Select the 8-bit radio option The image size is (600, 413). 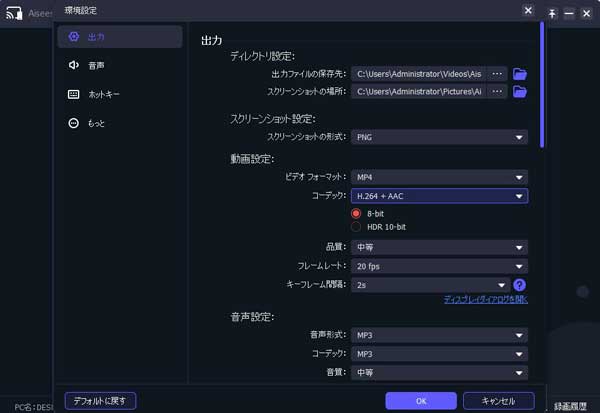(356, 213)
